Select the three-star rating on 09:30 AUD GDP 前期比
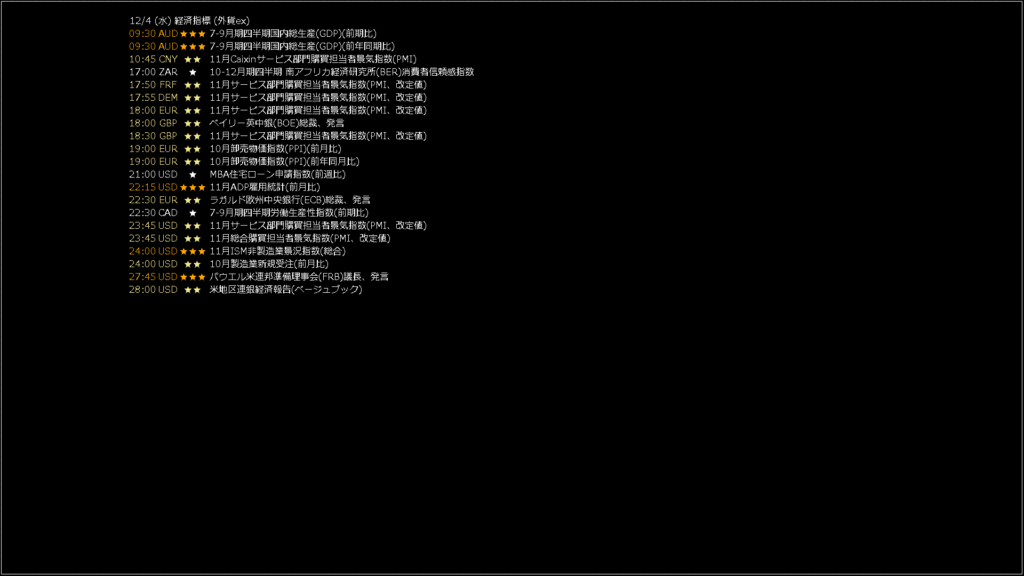 point(193,33)
